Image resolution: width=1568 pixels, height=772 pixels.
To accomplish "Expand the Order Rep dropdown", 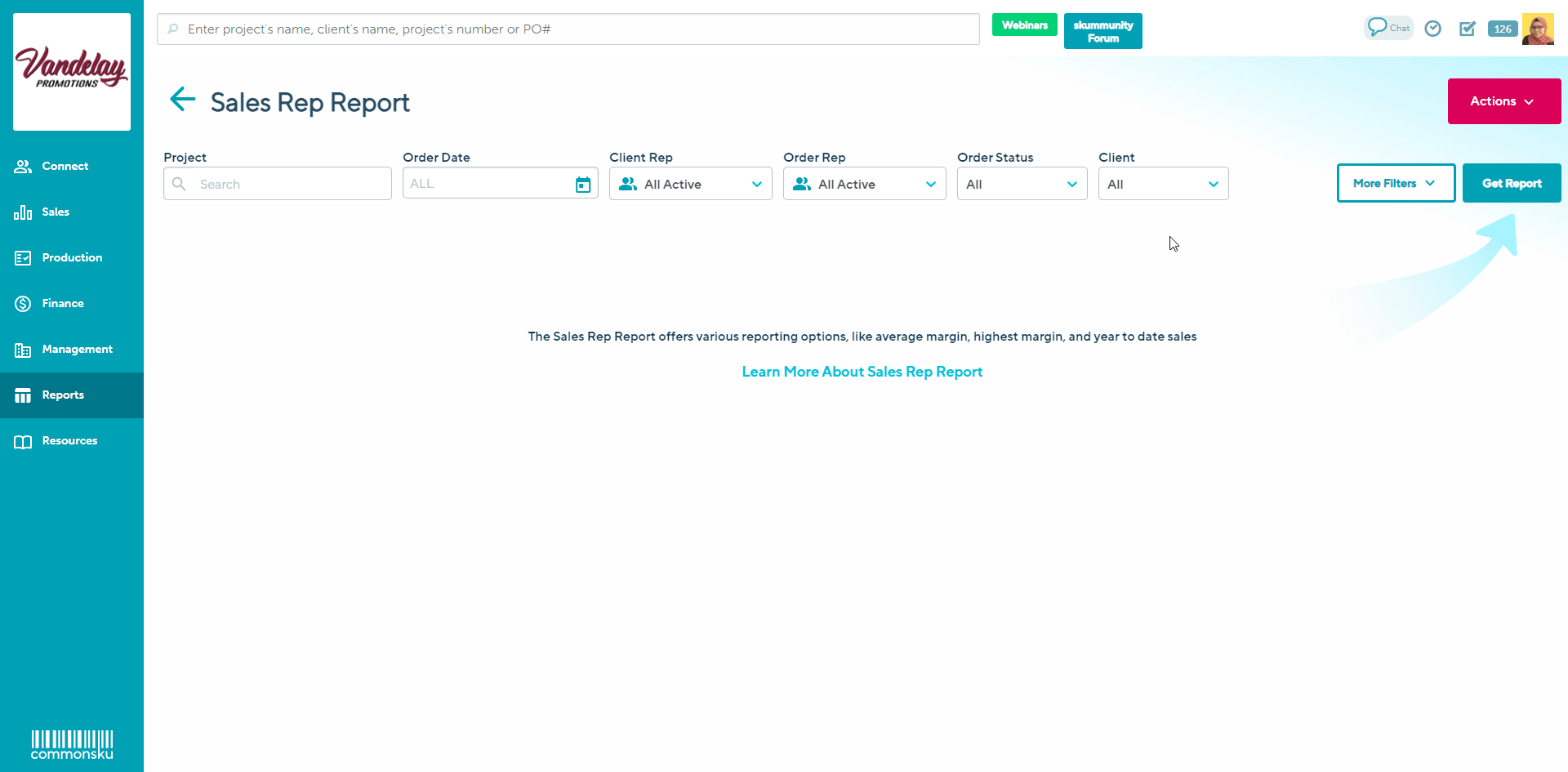I will coord(930,184).
